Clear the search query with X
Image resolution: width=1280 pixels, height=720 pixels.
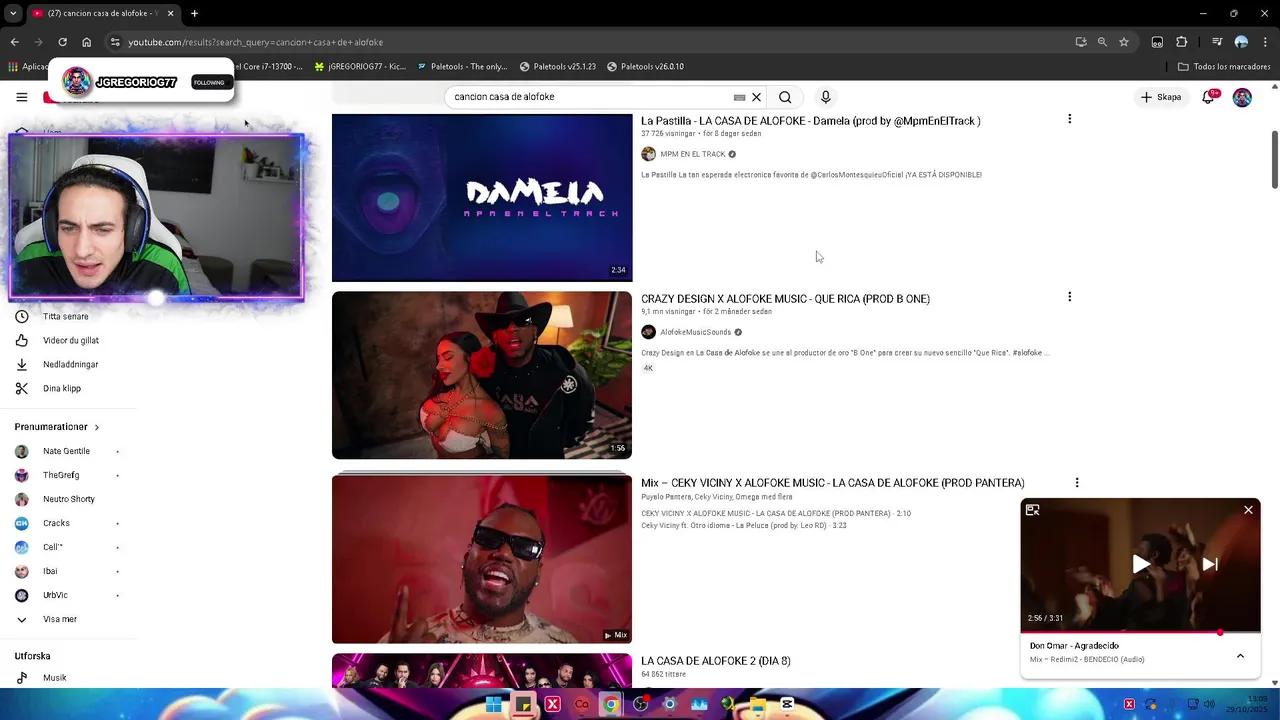click(757, 97)
